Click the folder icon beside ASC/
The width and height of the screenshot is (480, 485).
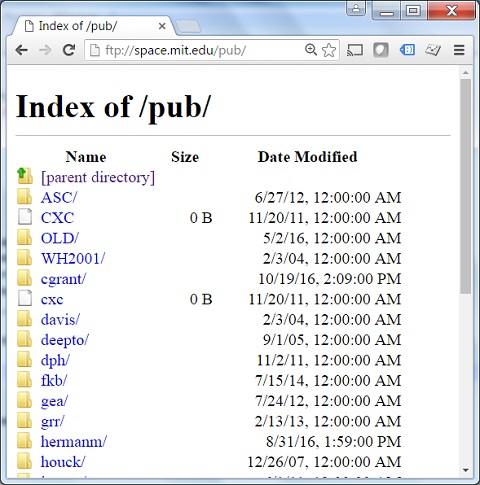[x=25, y=196]
